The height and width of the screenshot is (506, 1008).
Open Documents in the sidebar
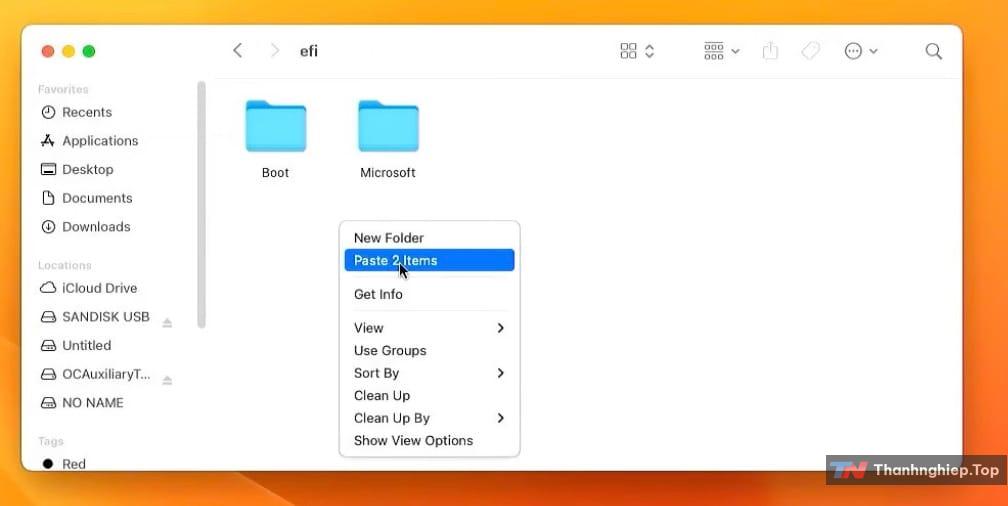tap(97, 198)
